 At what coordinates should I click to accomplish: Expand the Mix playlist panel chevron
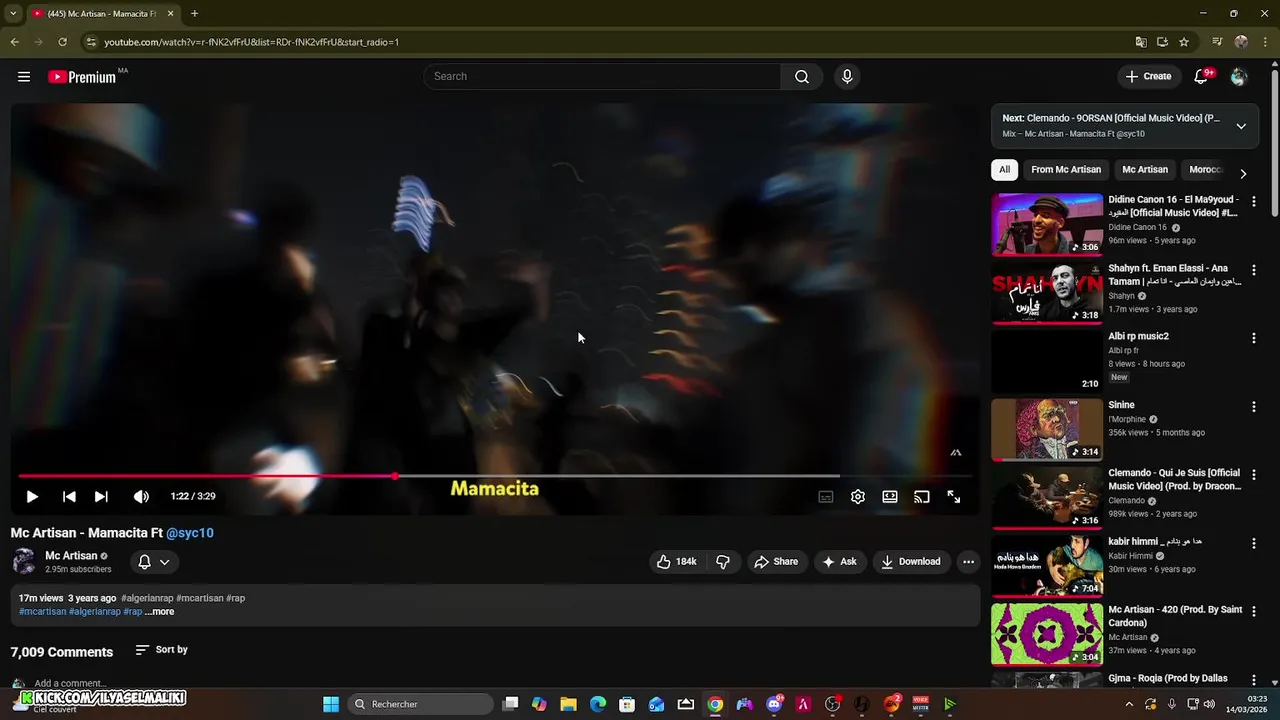click(1241, 126)
